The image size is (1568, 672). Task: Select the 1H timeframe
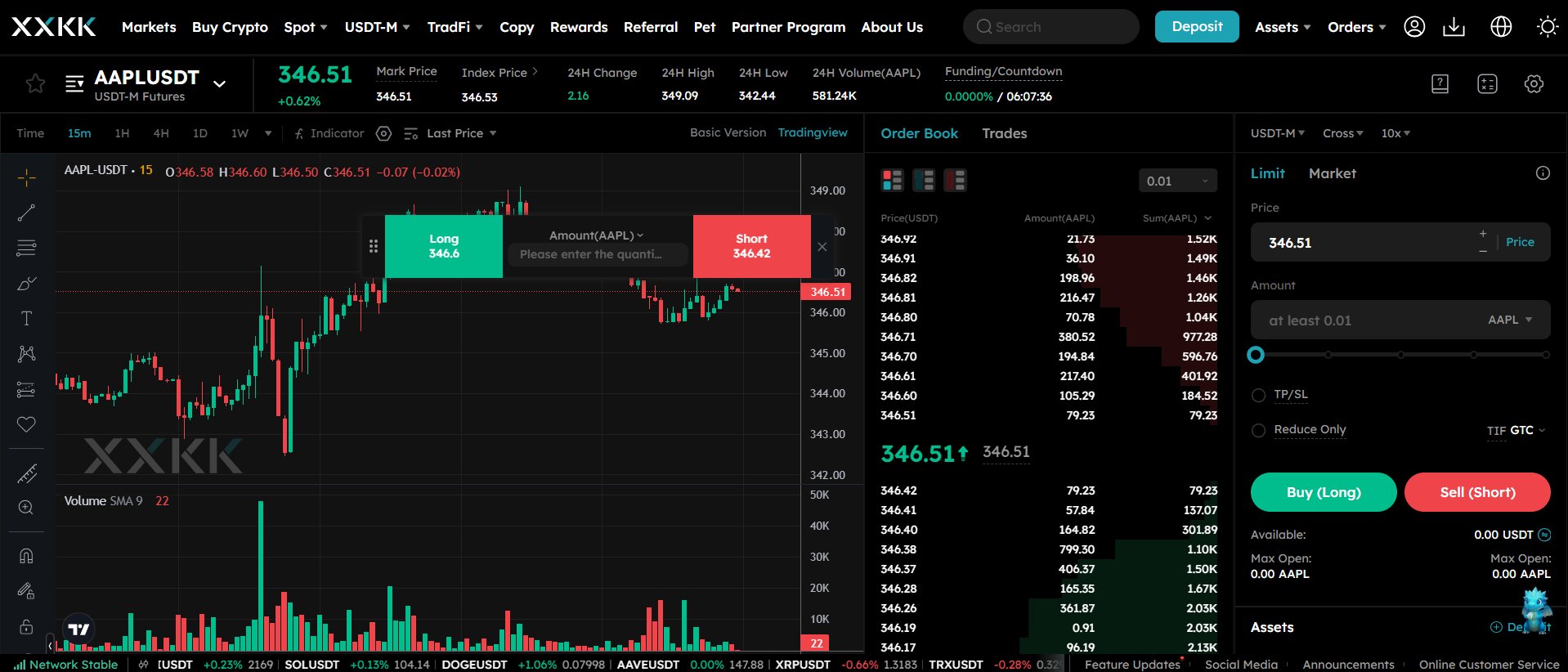click(x=122, y=133)
